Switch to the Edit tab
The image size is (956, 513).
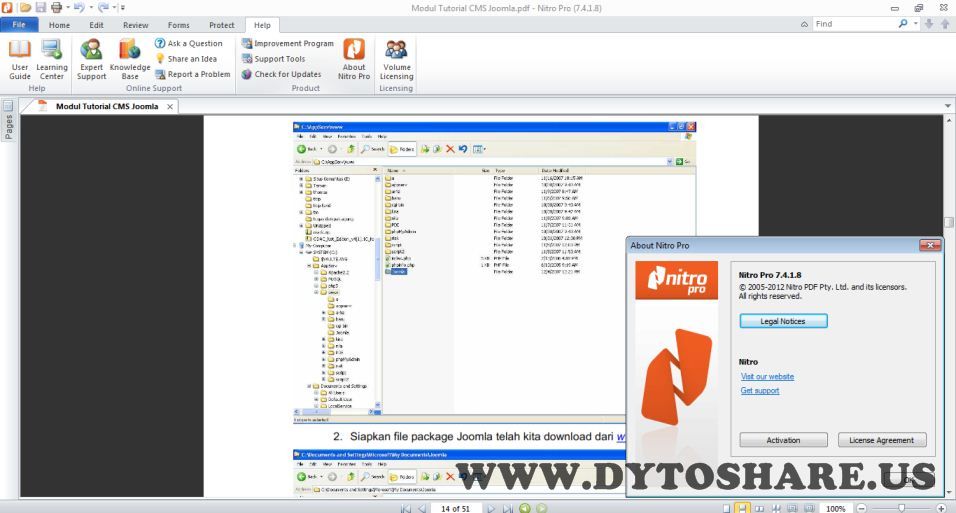(96, 25)
